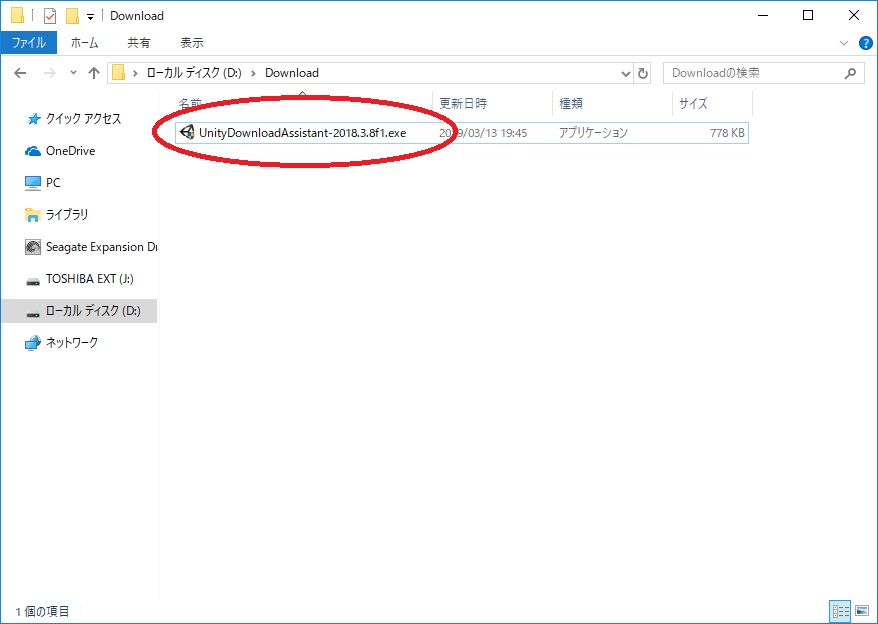Open Seagate Expansion Drive in navigation pane
Image resolution: width=878 pixels, height=624 pixels.
pos(101,247)
